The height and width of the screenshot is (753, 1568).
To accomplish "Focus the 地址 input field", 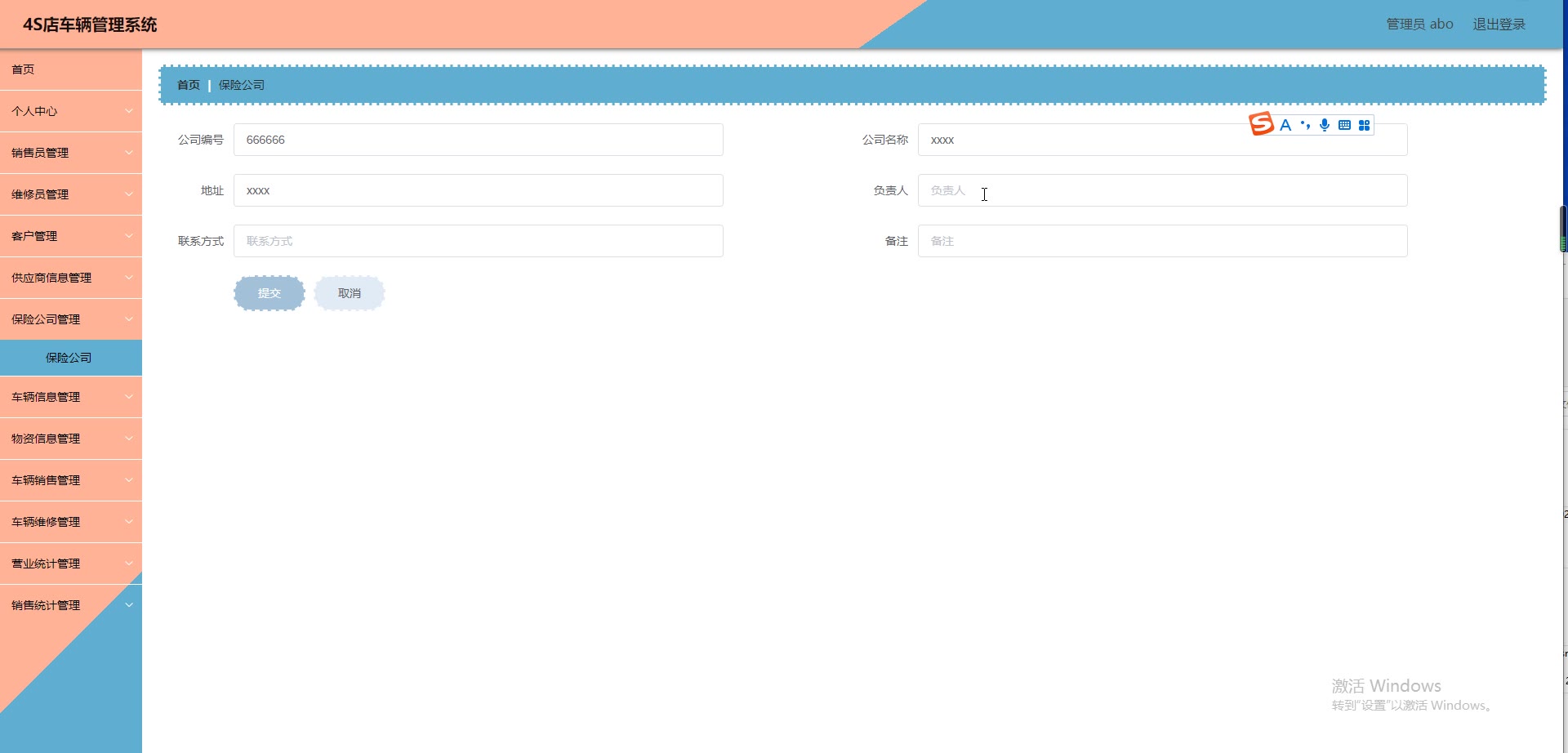I will pos(479,190).
